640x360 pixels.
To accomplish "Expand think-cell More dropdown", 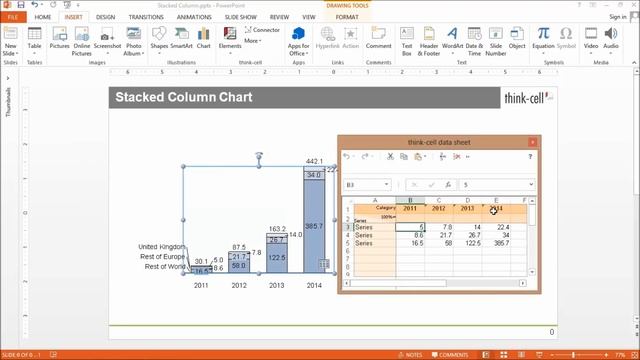I will pos(253,41).
